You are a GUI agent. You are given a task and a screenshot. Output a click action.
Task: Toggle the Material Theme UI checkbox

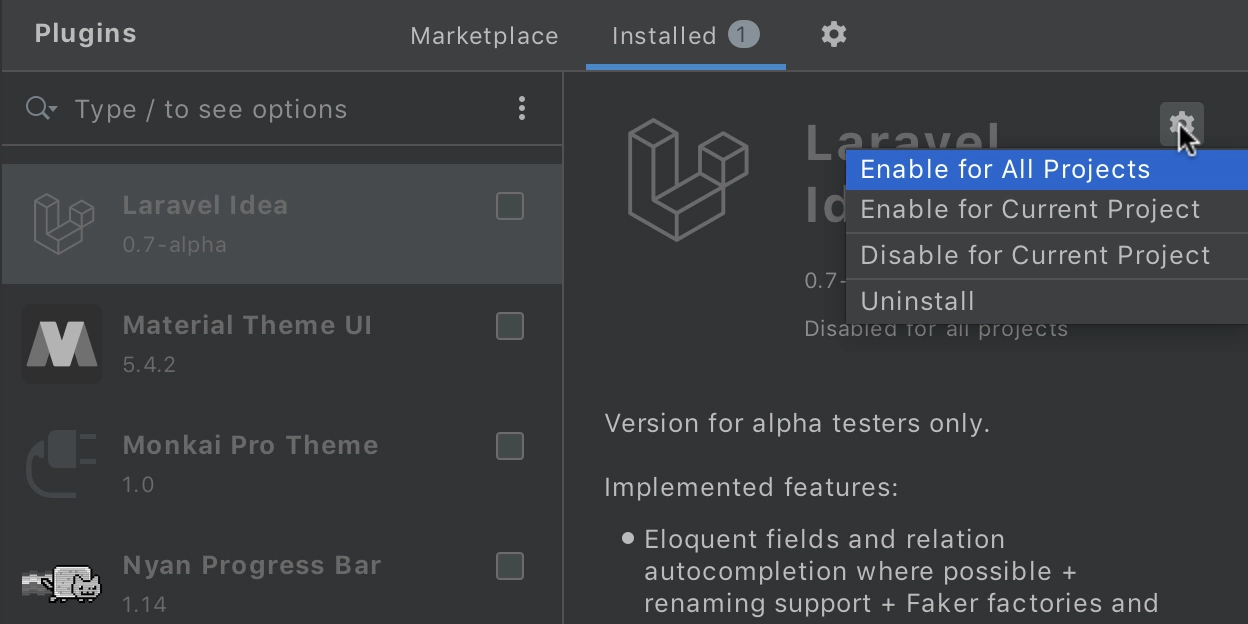tap(510, 326)
